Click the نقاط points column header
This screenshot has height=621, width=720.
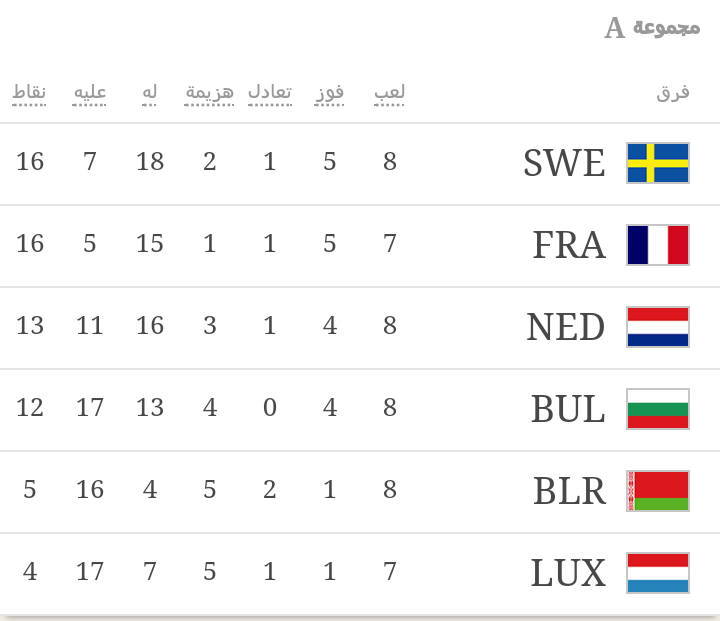[x=30, y=93]
